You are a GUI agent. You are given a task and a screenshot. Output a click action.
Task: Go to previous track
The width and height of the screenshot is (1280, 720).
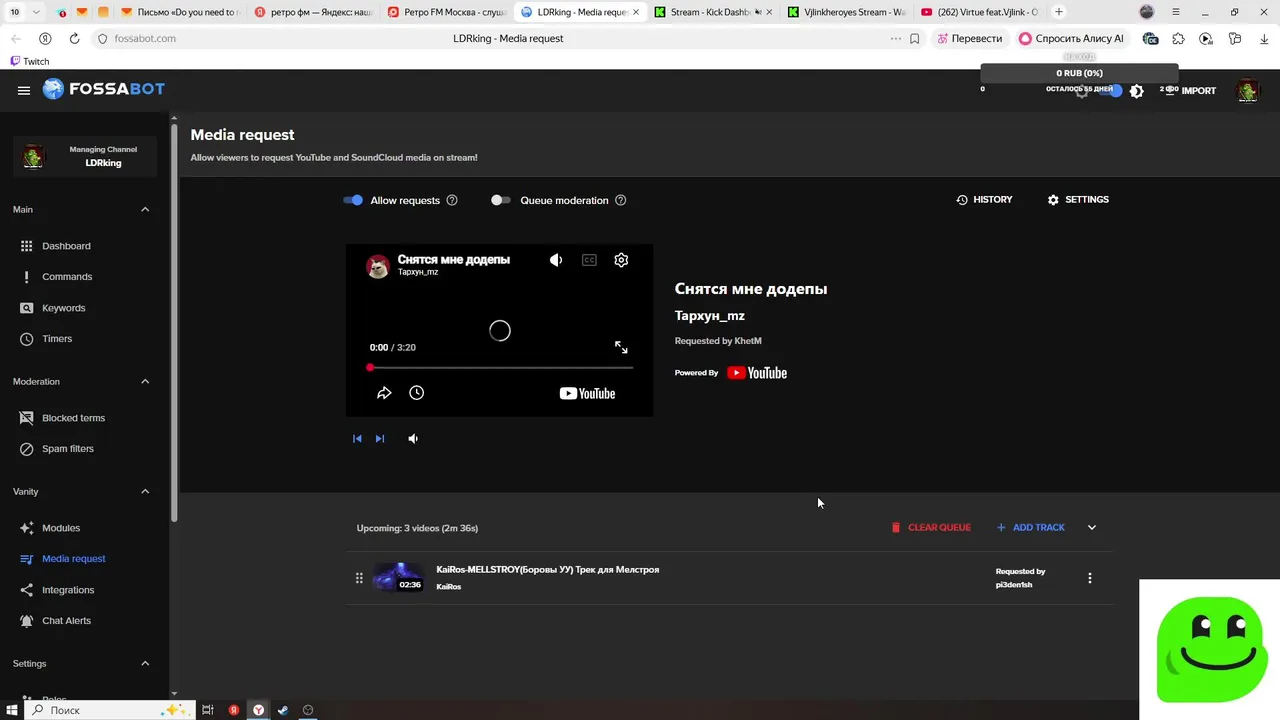coord(357,439)
